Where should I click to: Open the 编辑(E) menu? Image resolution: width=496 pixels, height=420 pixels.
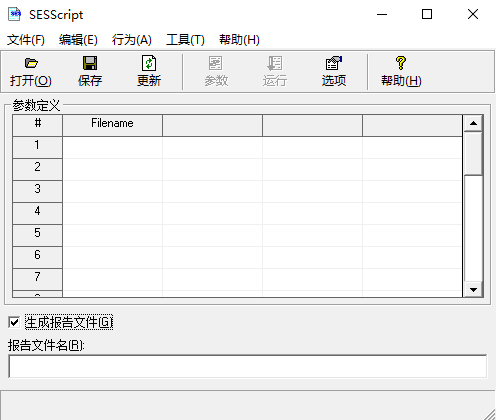(x=78, y=40)
